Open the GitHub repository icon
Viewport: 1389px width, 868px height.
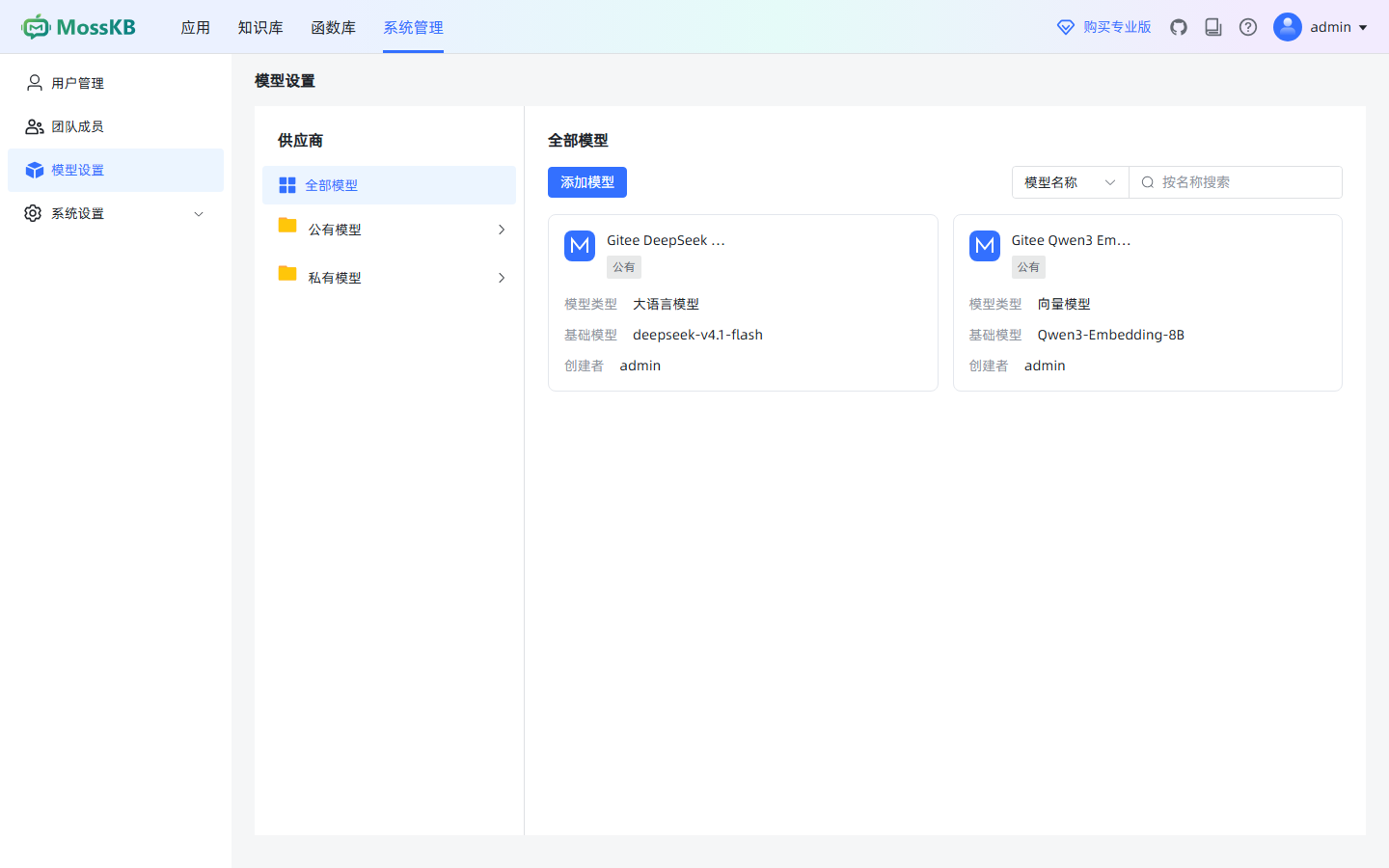pyautogui.click(x=1179, y=27)
